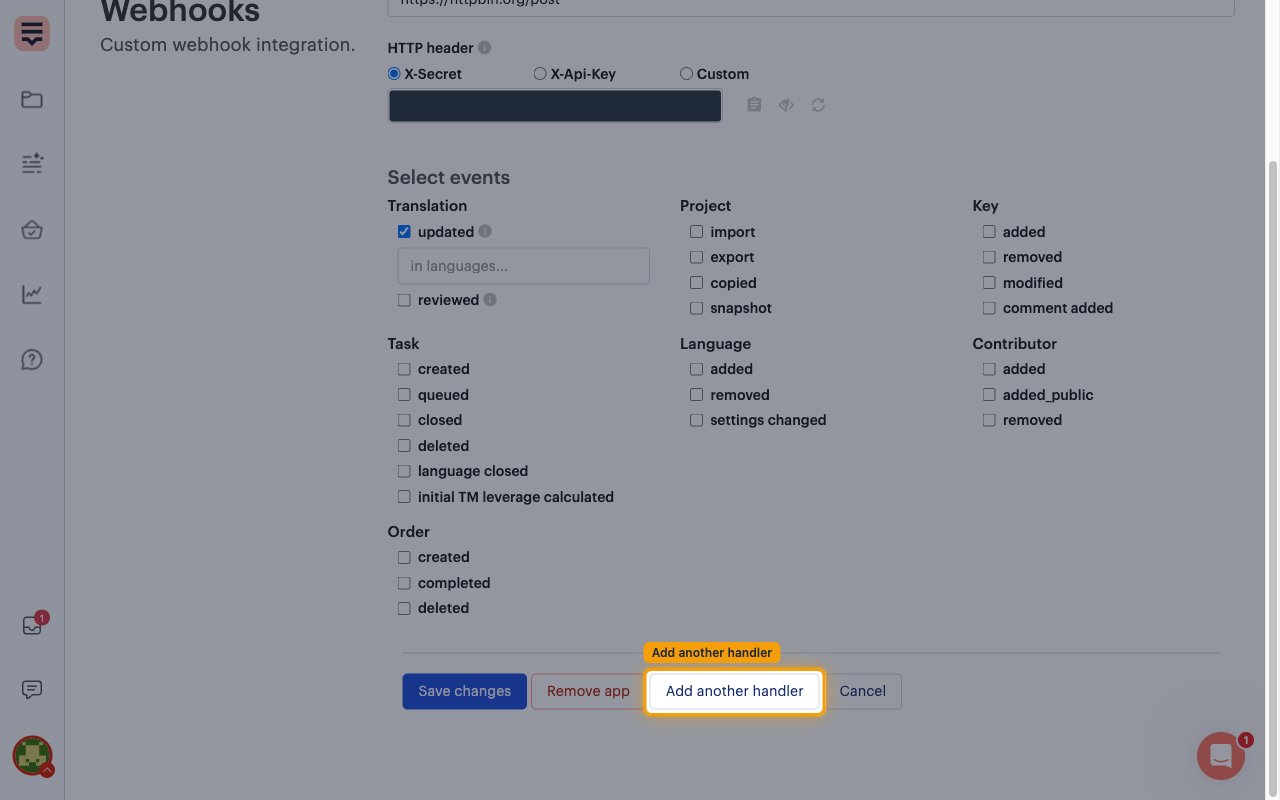This screenshot has width=1280, height=800.
Task: Select the Custom header radio option
Action: click(686, 74)
